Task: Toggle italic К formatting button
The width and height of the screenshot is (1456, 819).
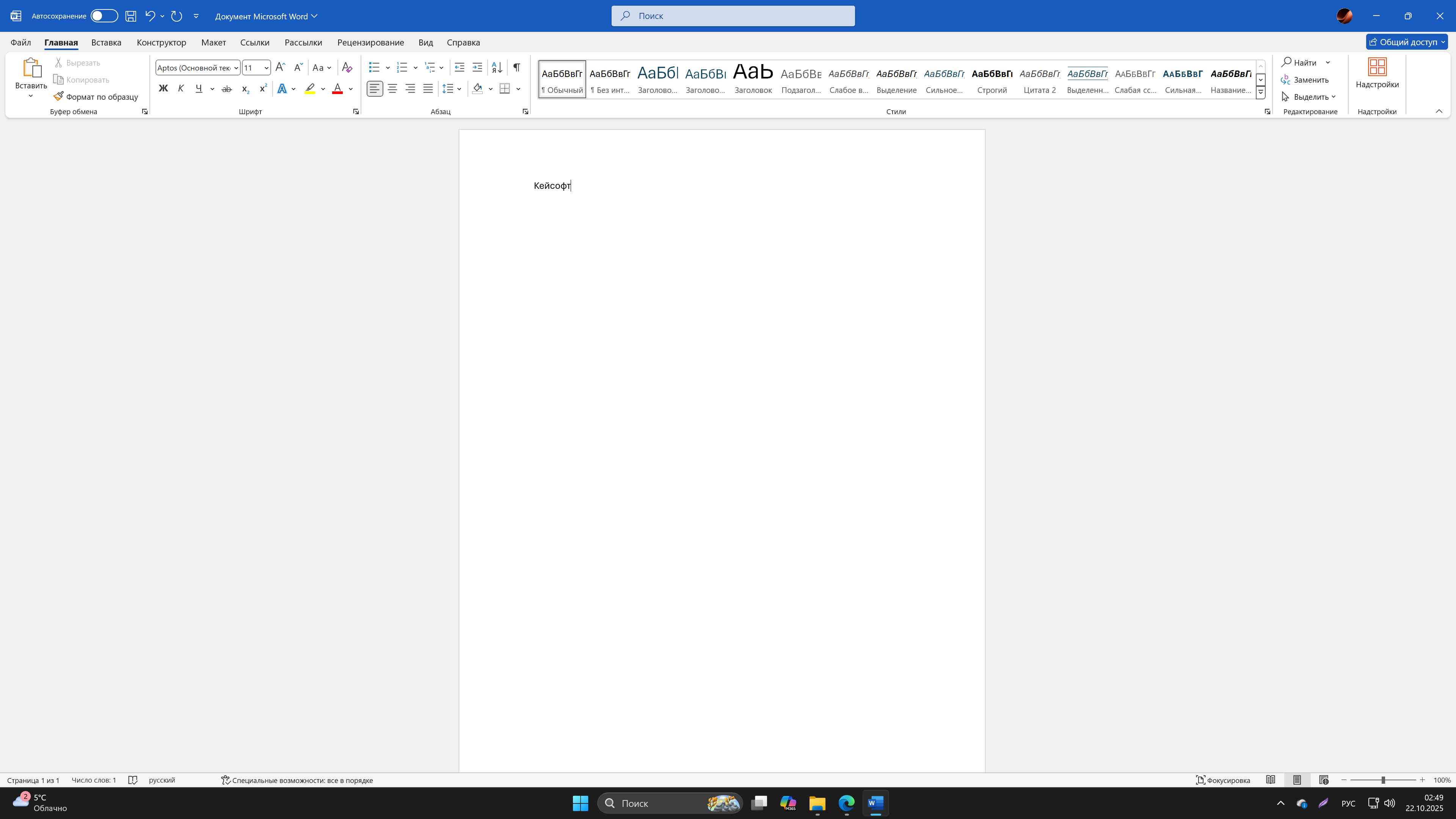Action: tap(181, 89)
